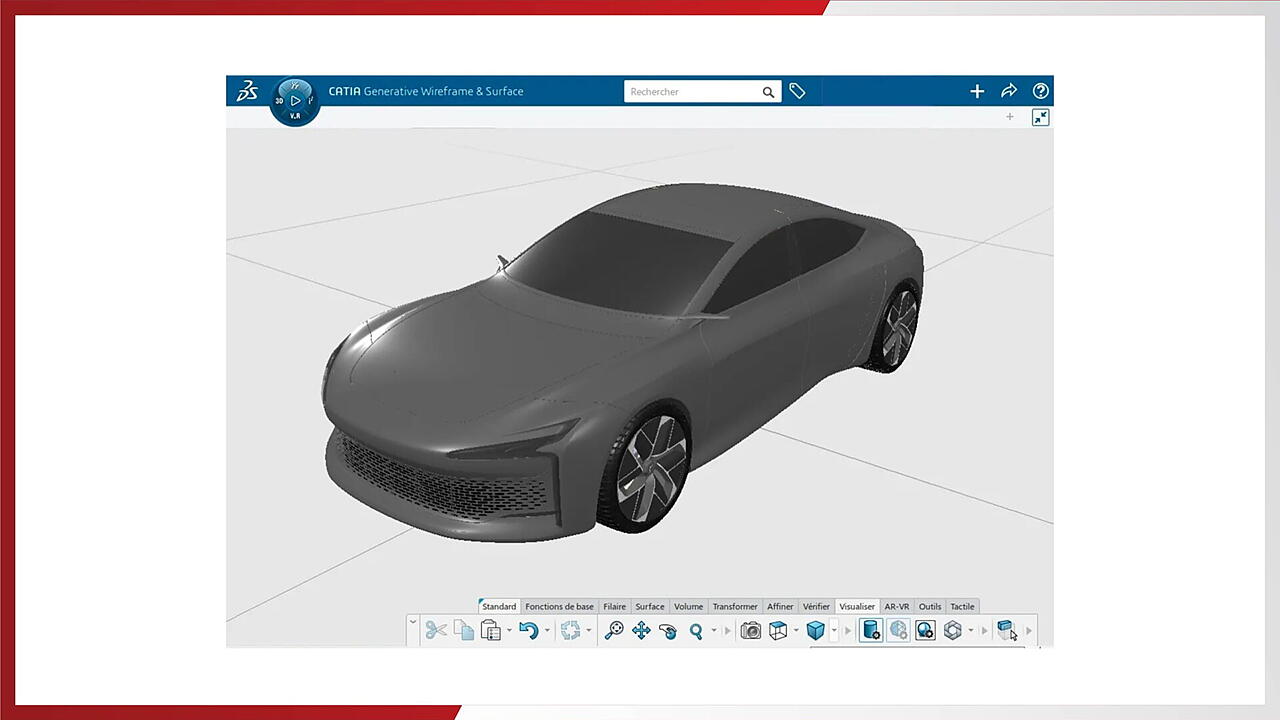Viewport: 1280px width, 720px height.
Task: Select the Rotate view icon
Action: (x=668, y=631)
